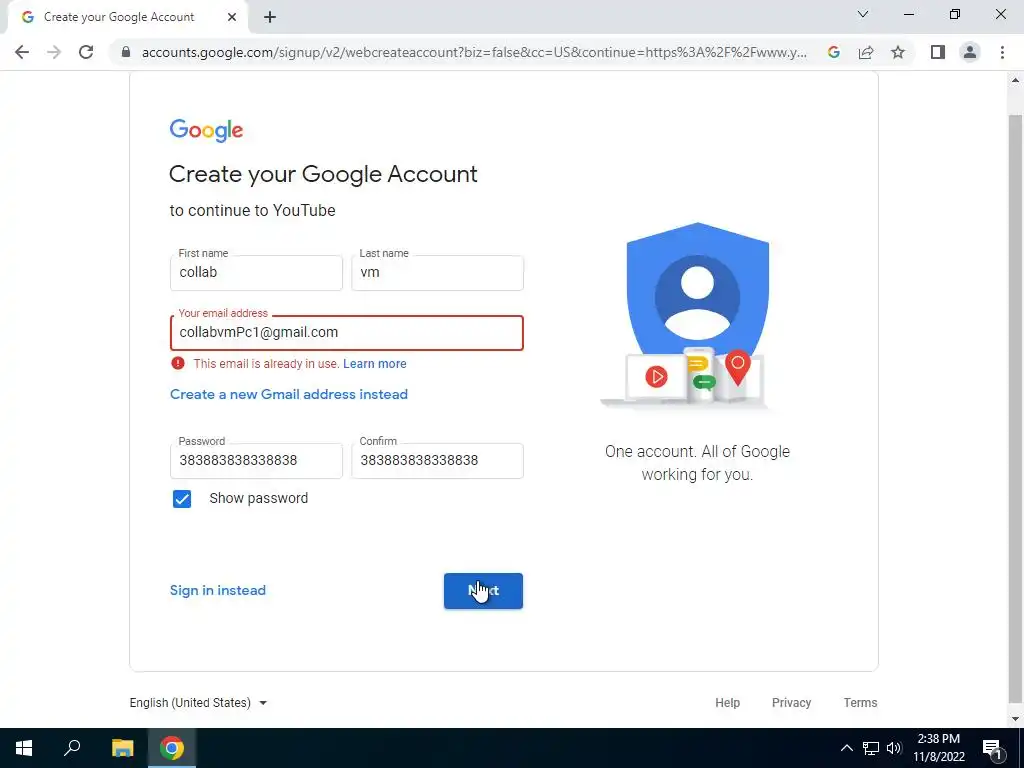Open Windows taskbar search
The height and width of the screenshot is (768, 1024).
point(72,748)
